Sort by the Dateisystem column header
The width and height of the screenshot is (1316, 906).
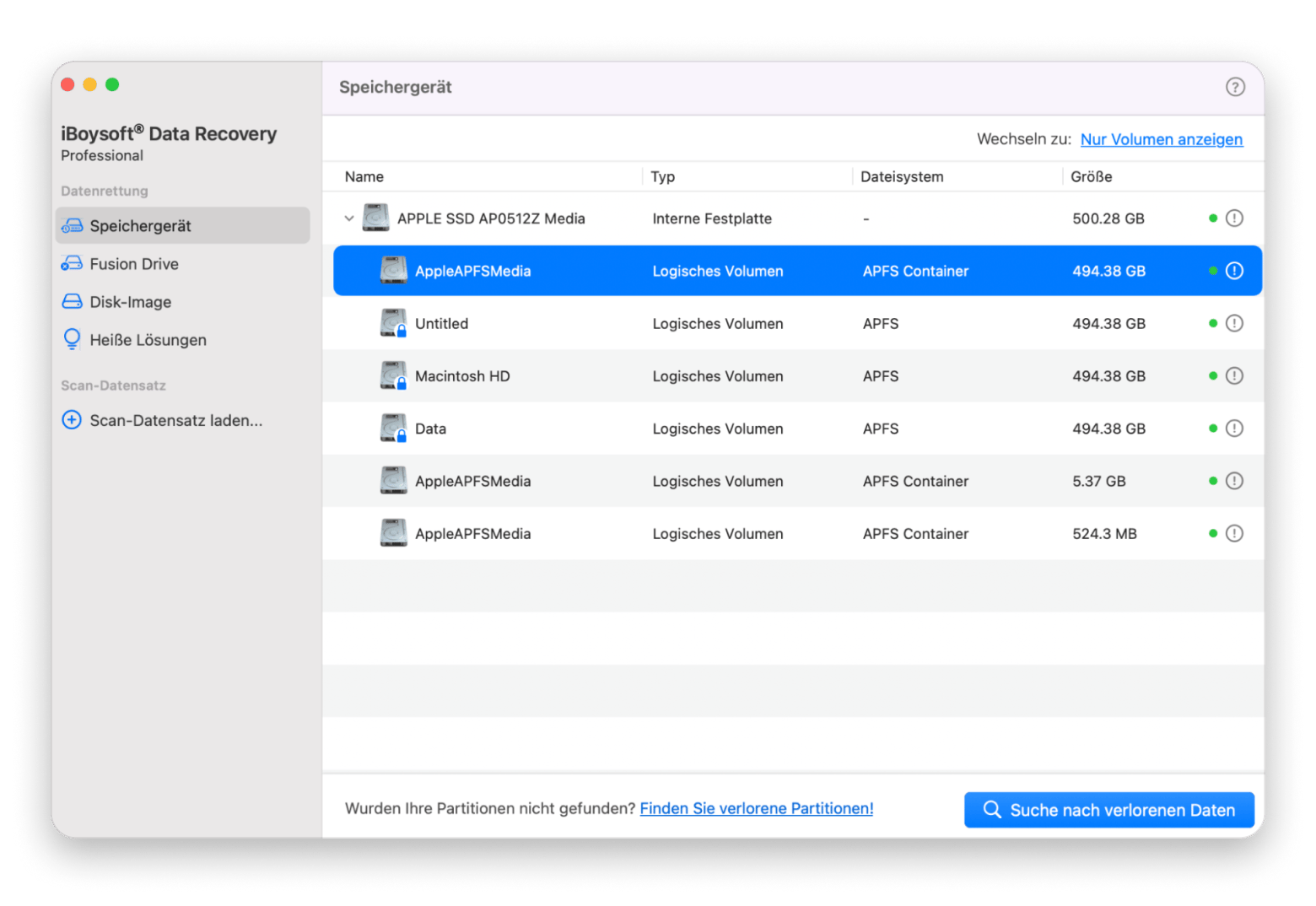pyautogui.click(x=902, y=176)
